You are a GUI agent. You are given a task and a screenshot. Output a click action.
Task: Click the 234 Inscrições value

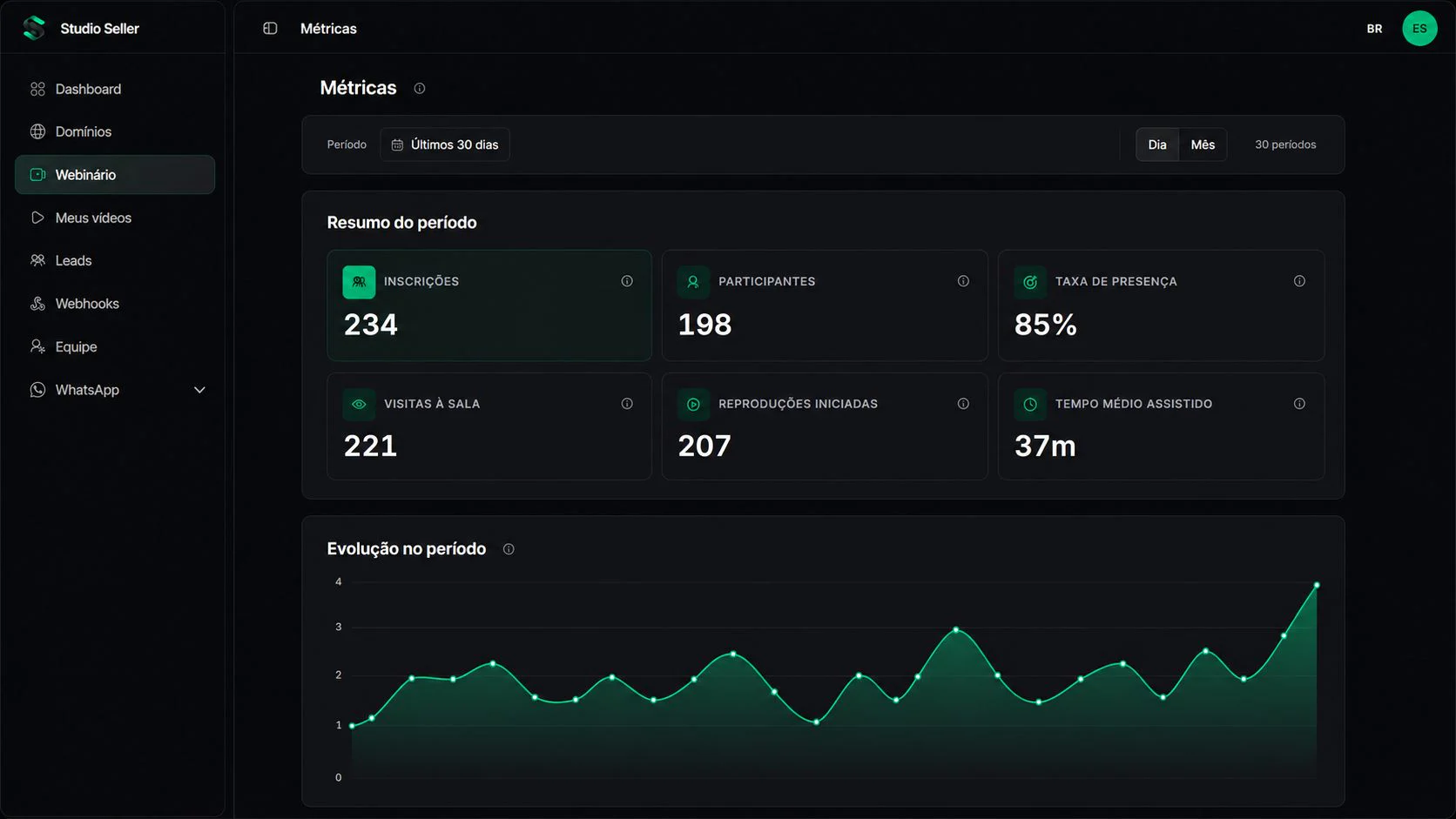coord(371,325)
